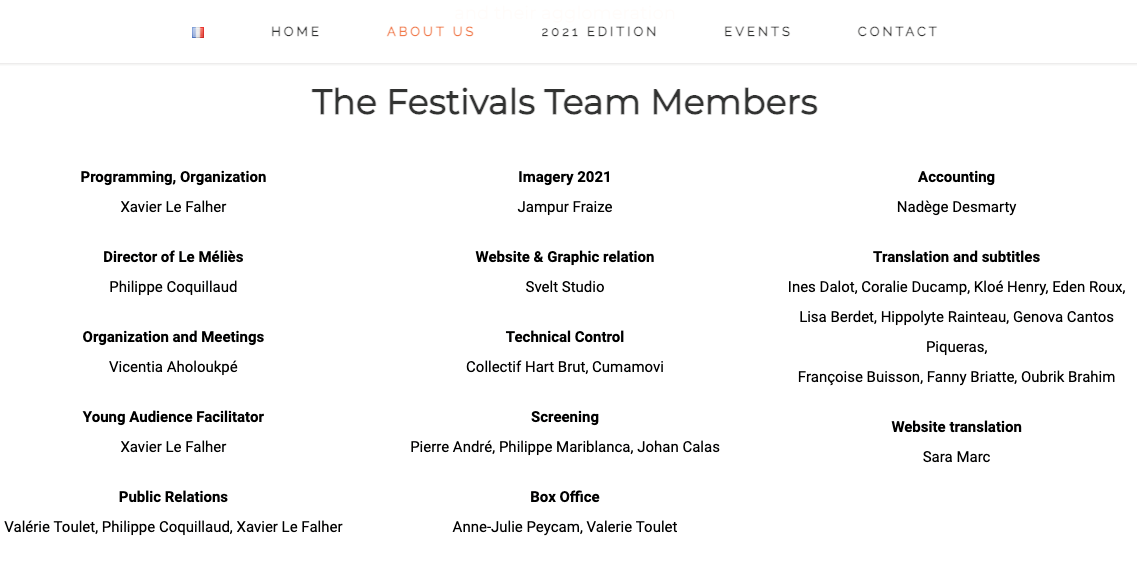Click the Screening team names line
Image resolution: width=1137 pixels, height=583 pixels.
[x=565, y=447]
